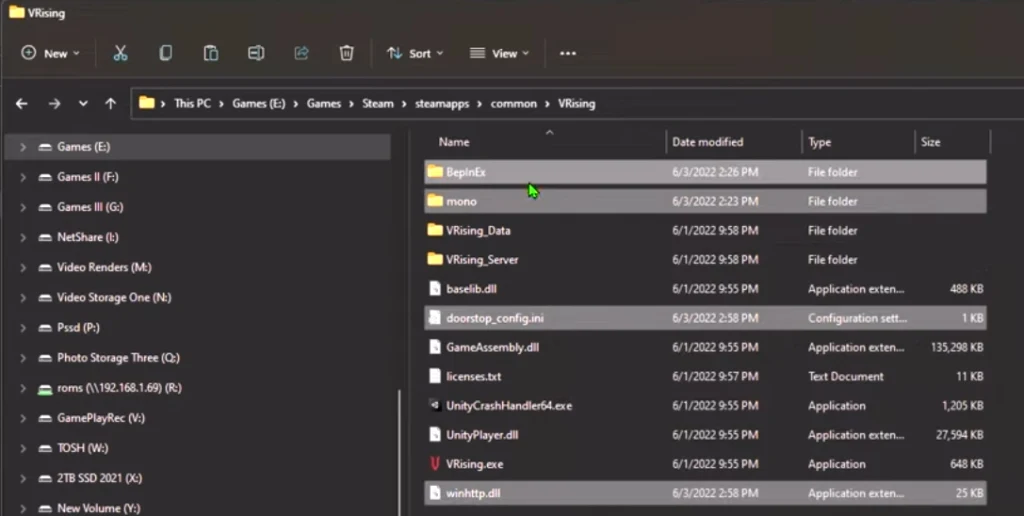This screenshot has width=1024, height=516.
Task: Click VRising in breadcrumb path
Action: tap(577, 104)
